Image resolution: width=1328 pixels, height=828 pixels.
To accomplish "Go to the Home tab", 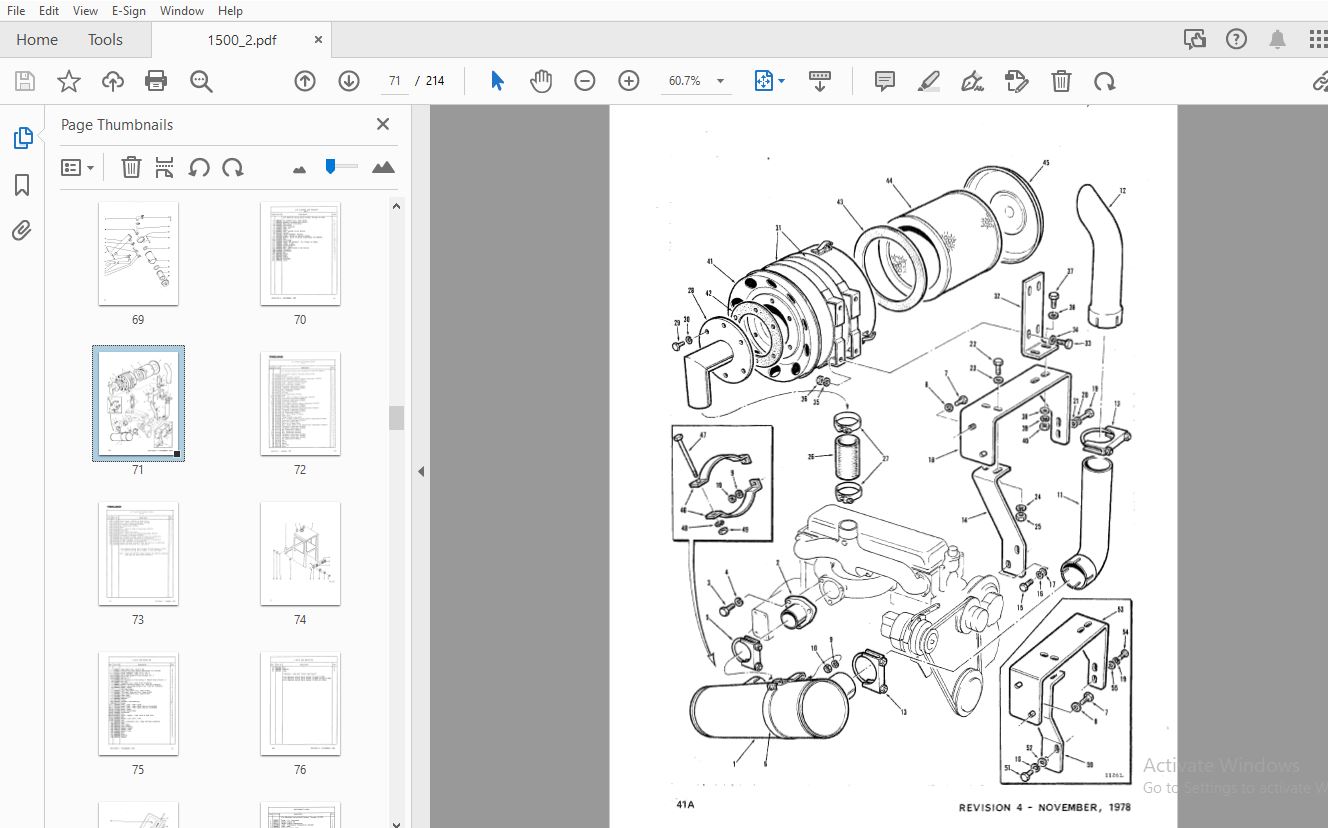I will (37, 40).
